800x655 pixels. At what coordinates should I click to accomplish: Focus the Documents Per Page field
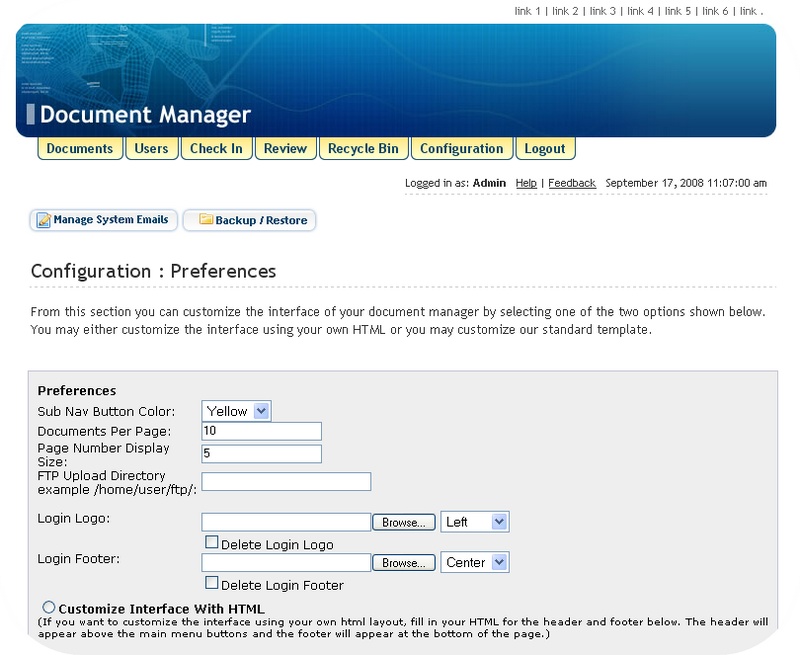point(262,431)
